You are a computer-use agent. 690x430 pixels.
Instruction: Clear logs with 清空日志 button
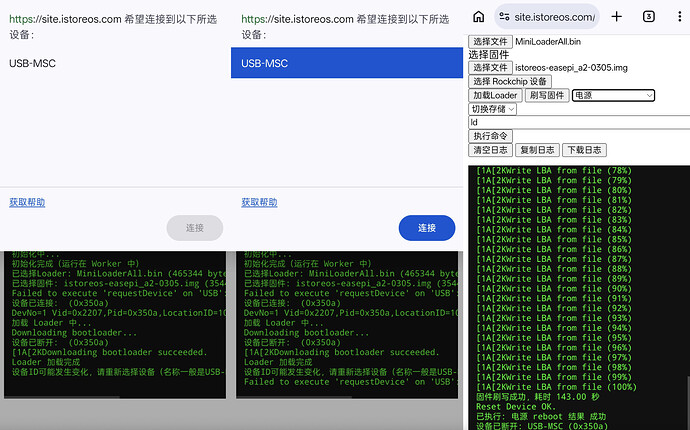(x=490, y=150)
